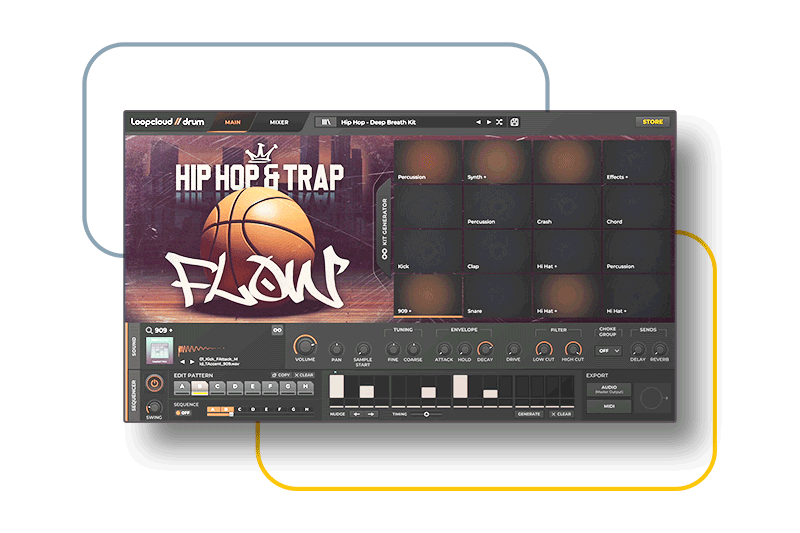Go to the previous kit preset
Viewport: 800px width, 533px height.
coord(477,122)
